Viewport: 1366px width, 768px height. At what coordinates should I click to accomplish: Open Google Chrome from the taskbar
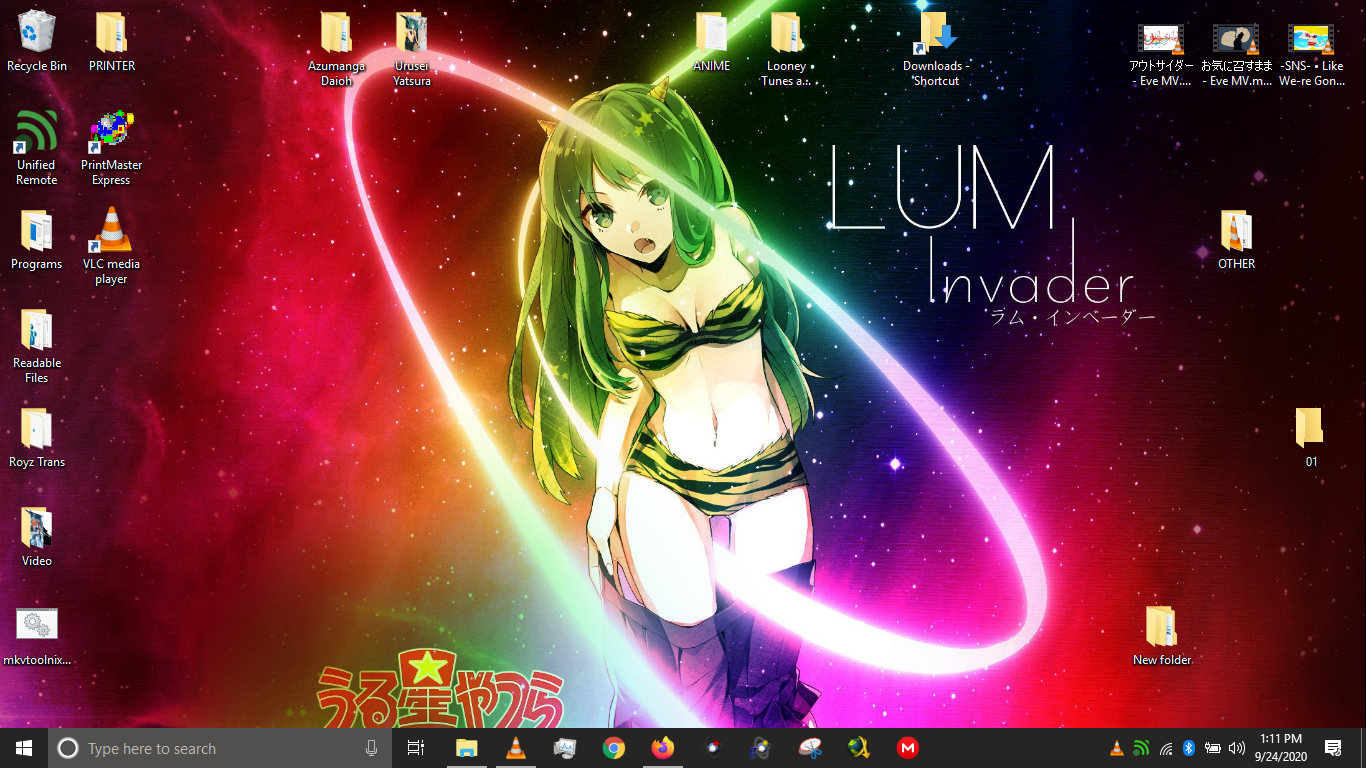613,748
